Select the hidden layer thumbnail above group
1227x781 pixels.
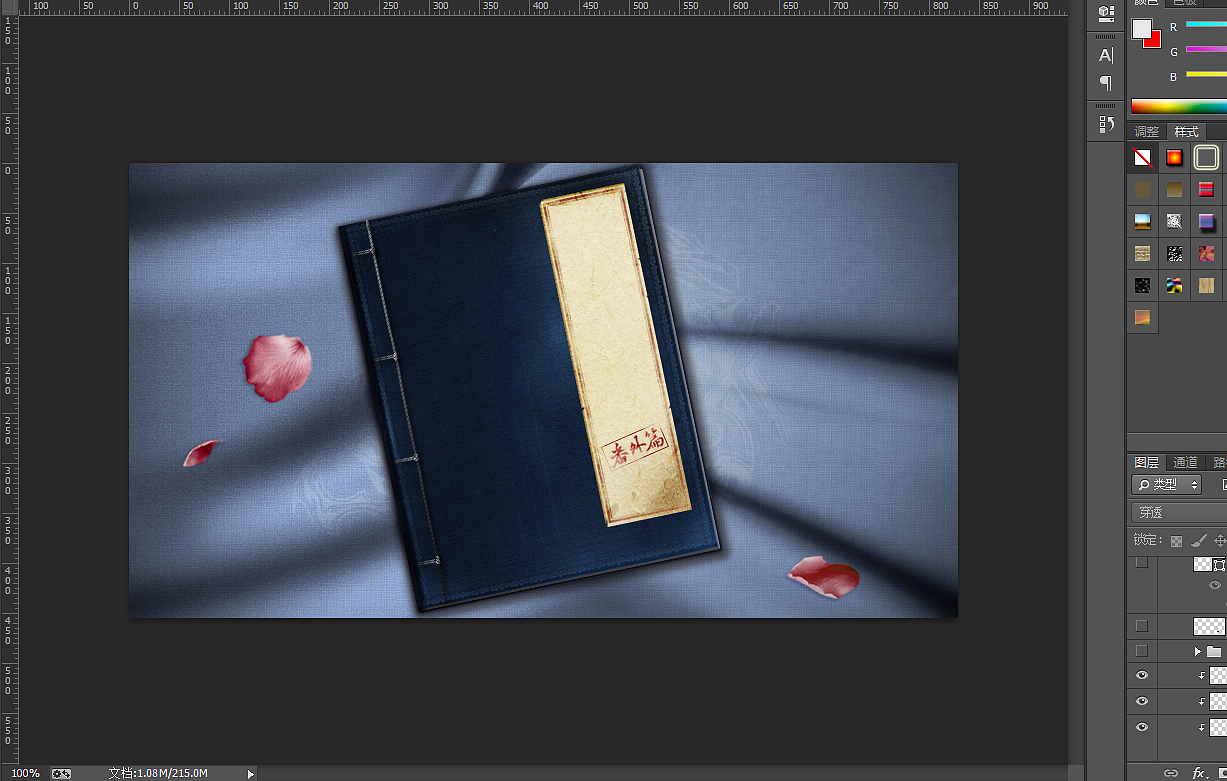pyautogui.click(x=1210, y=626)
